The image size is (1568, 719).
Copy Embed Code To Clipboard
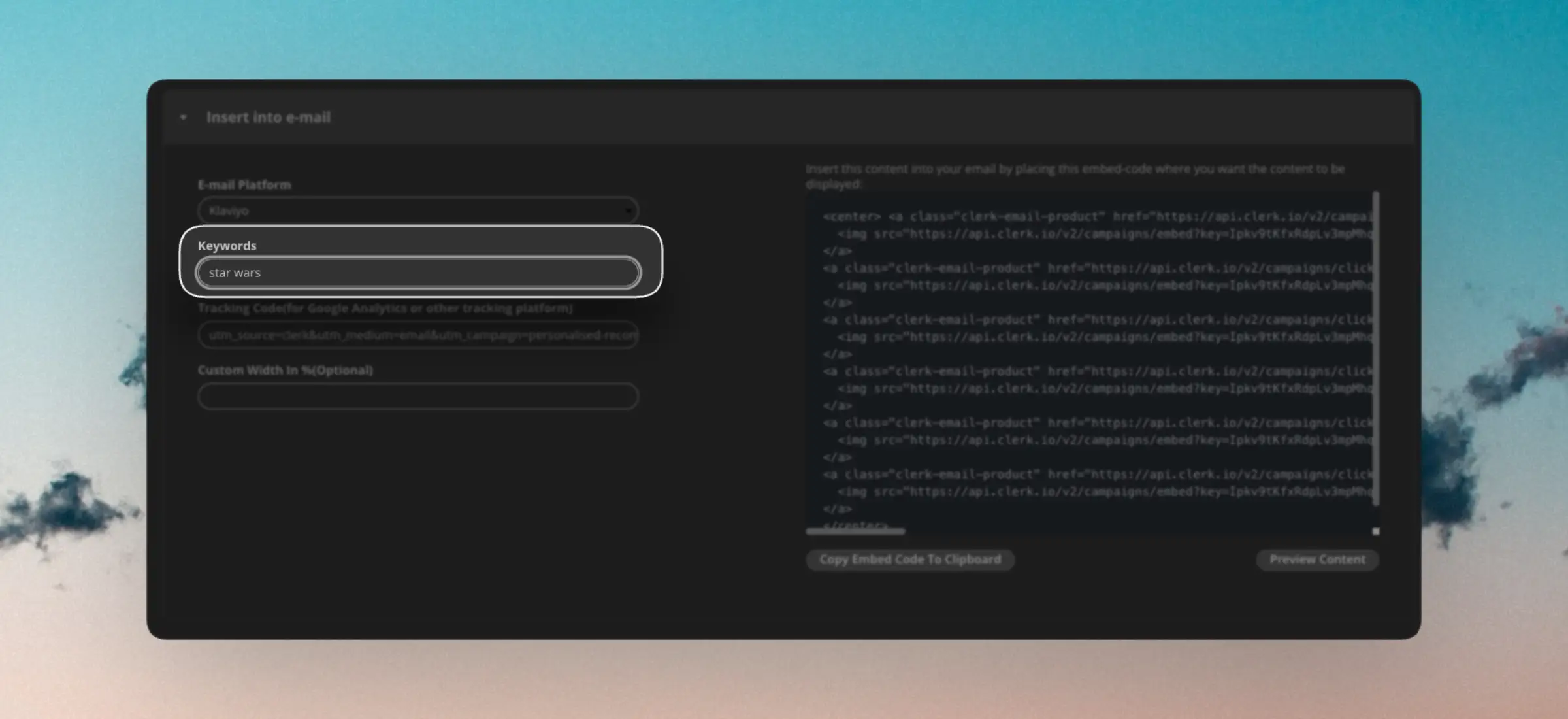coord(909,560)
